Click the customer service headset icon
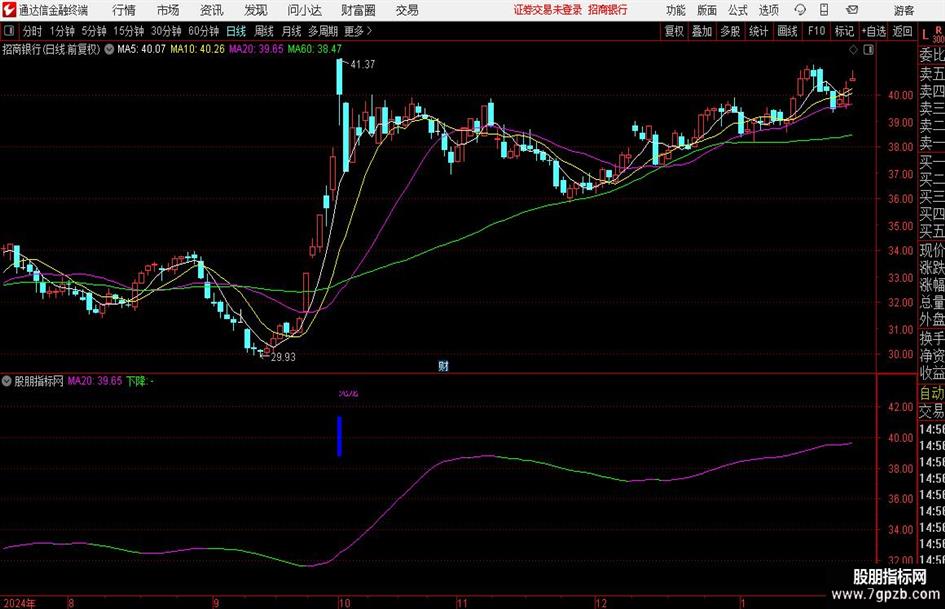Image resolution: width=945 pixels, height=609 pixels. pyautogui.click(x=800, y=10)
